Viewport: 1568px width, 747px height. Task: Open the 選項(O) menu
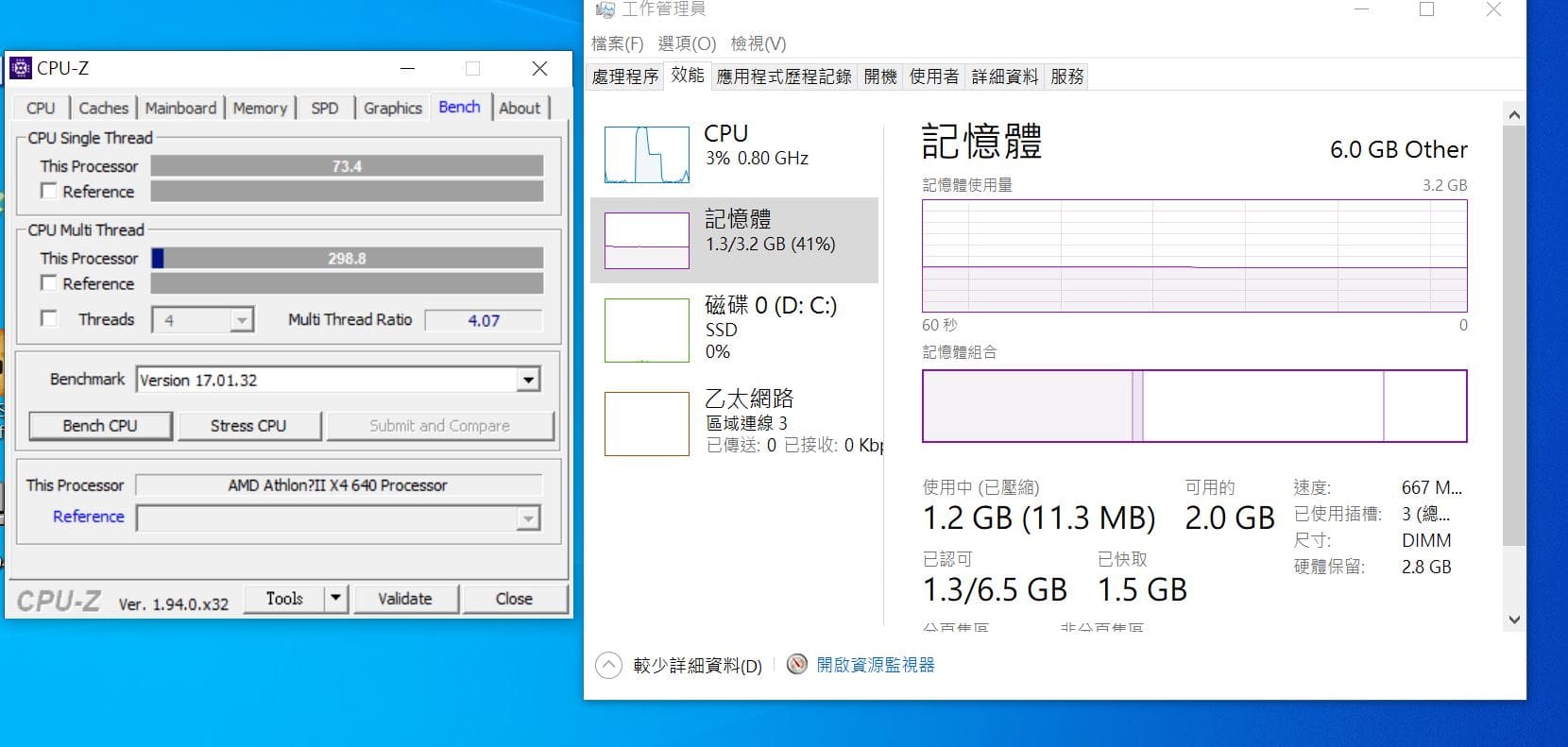687,44
